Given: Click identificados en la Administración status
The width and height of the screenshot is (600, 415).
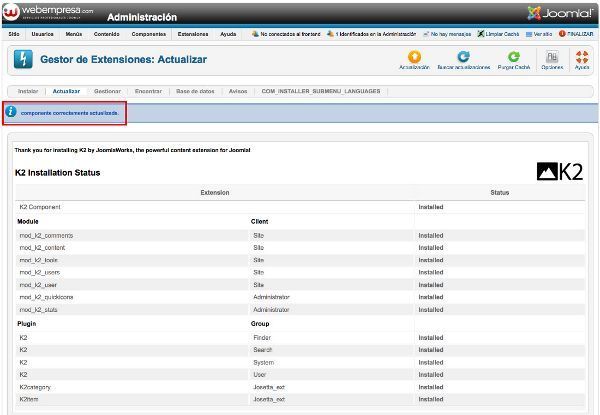Looking at the screenshot, I should tap(372, 34).
